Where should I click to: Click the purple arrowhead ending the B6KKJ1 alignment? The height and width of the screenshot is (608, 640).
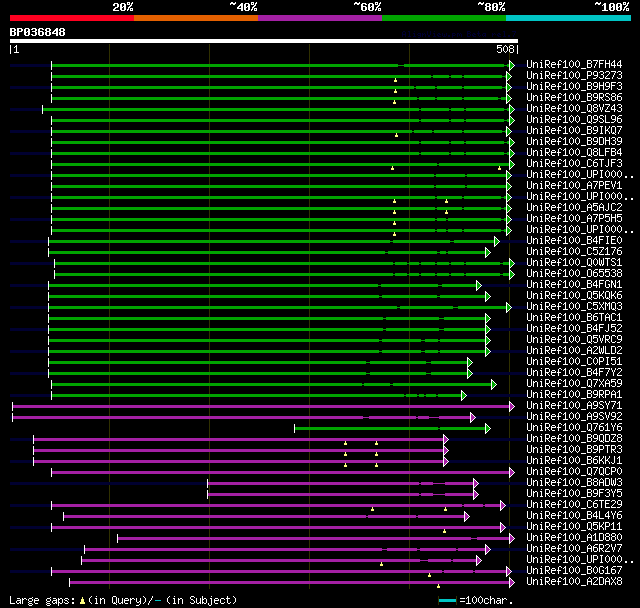click(x=446, y=462)
